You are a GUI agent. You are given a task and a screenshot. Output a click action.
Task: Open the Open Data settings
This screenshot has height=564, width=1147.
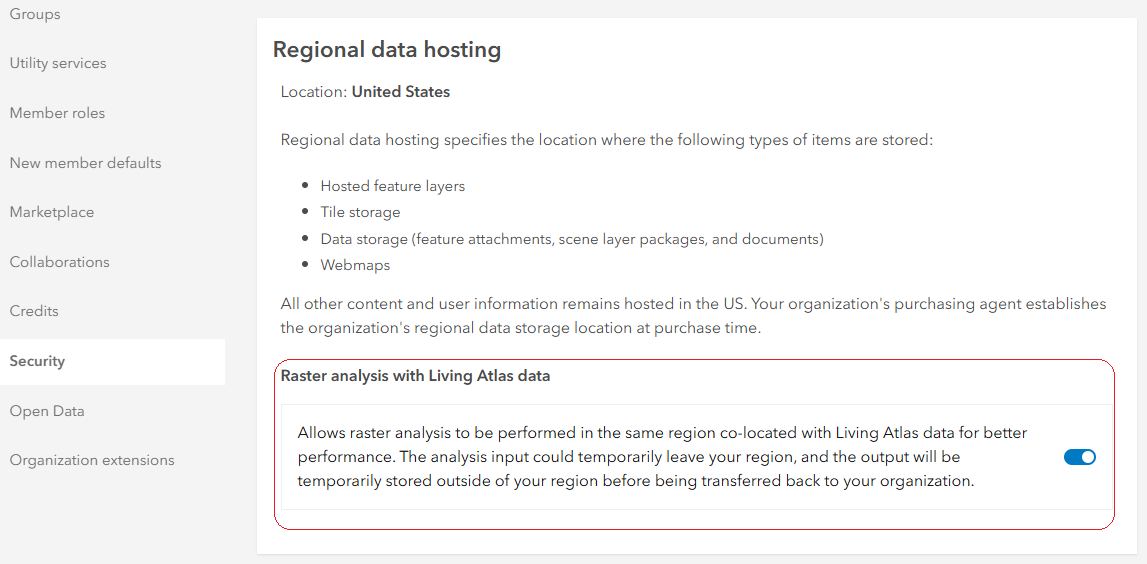(47, 411)
